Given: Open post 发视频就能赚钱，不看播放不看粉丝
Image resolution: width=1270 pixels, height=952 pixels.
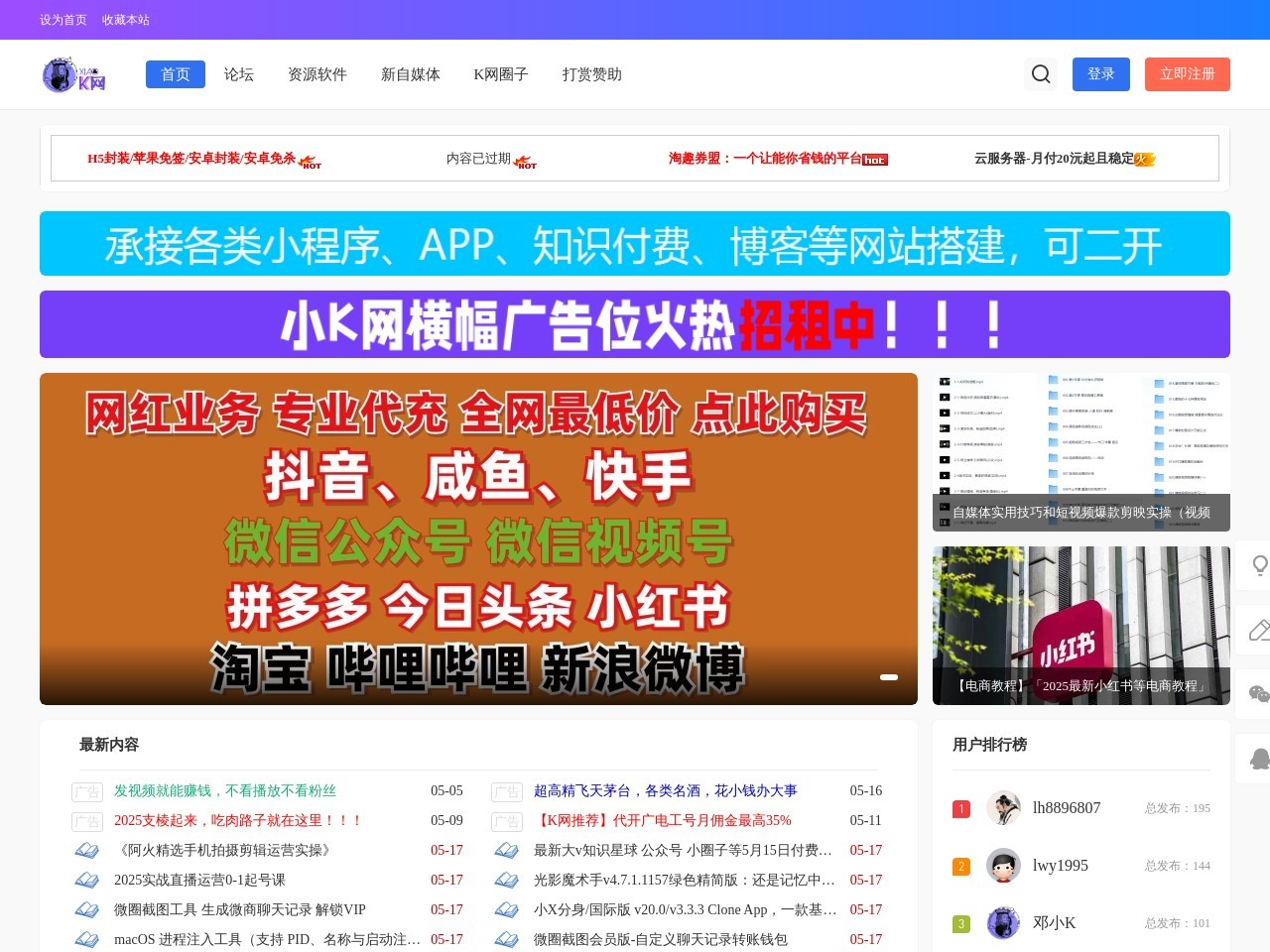Looking at the screenshot, I should 225,791.
